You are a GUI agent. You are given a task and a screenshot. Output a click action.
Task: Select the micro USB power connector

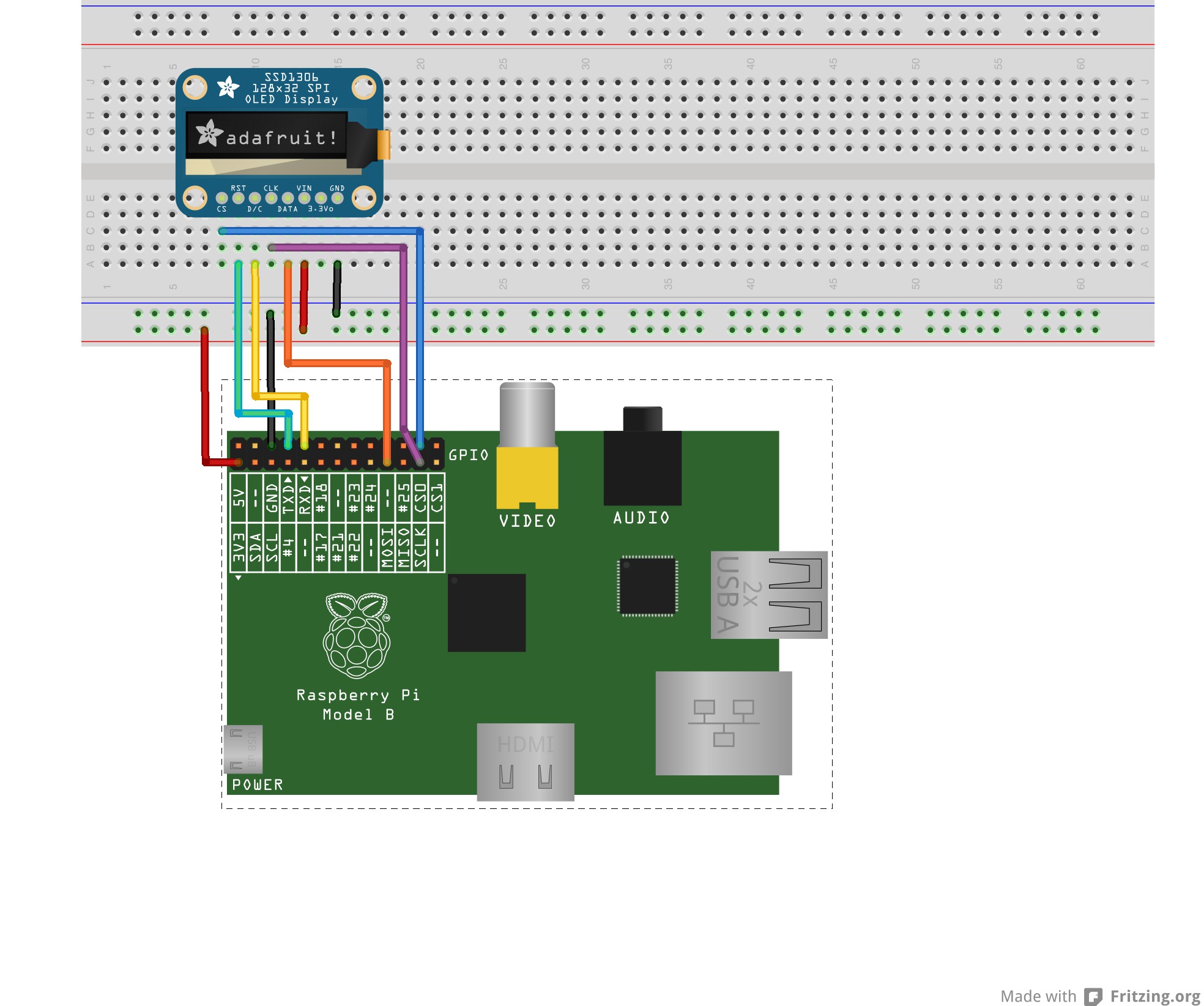[243, 749]
